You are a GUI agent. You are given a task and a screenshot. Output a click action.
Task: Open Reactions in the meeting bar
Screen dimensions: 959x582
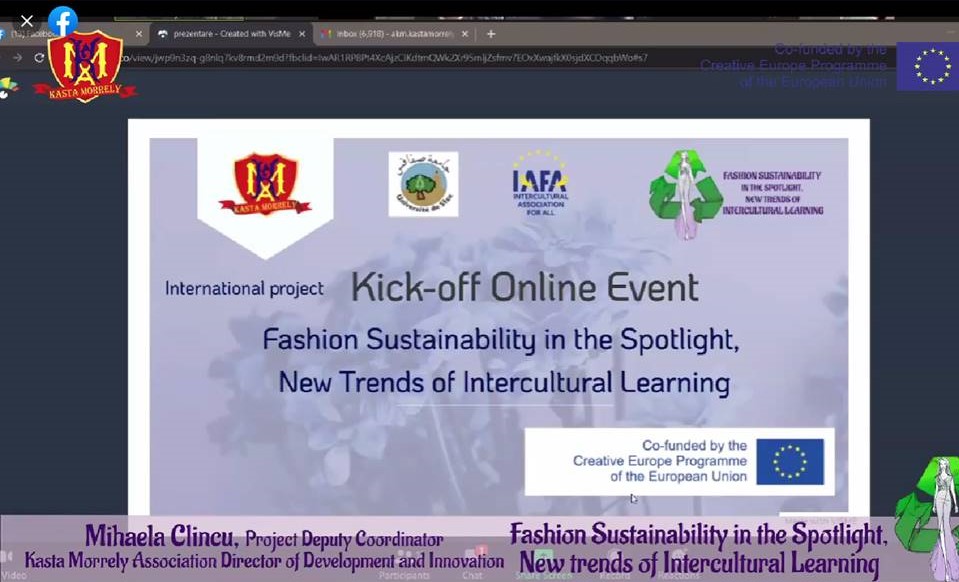coord(679,566)
